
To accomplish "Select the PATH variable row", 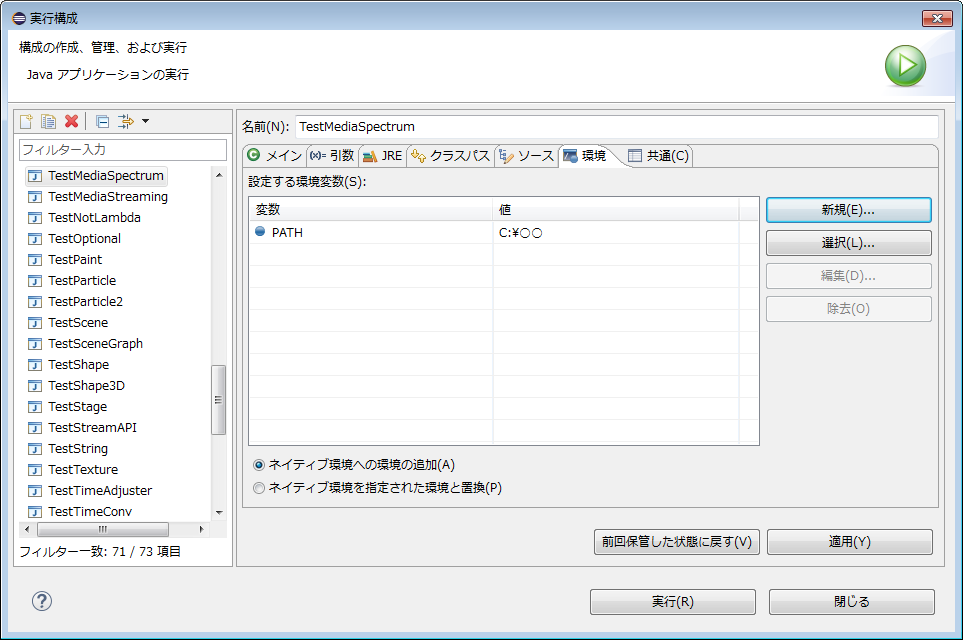I will [504, 232].
